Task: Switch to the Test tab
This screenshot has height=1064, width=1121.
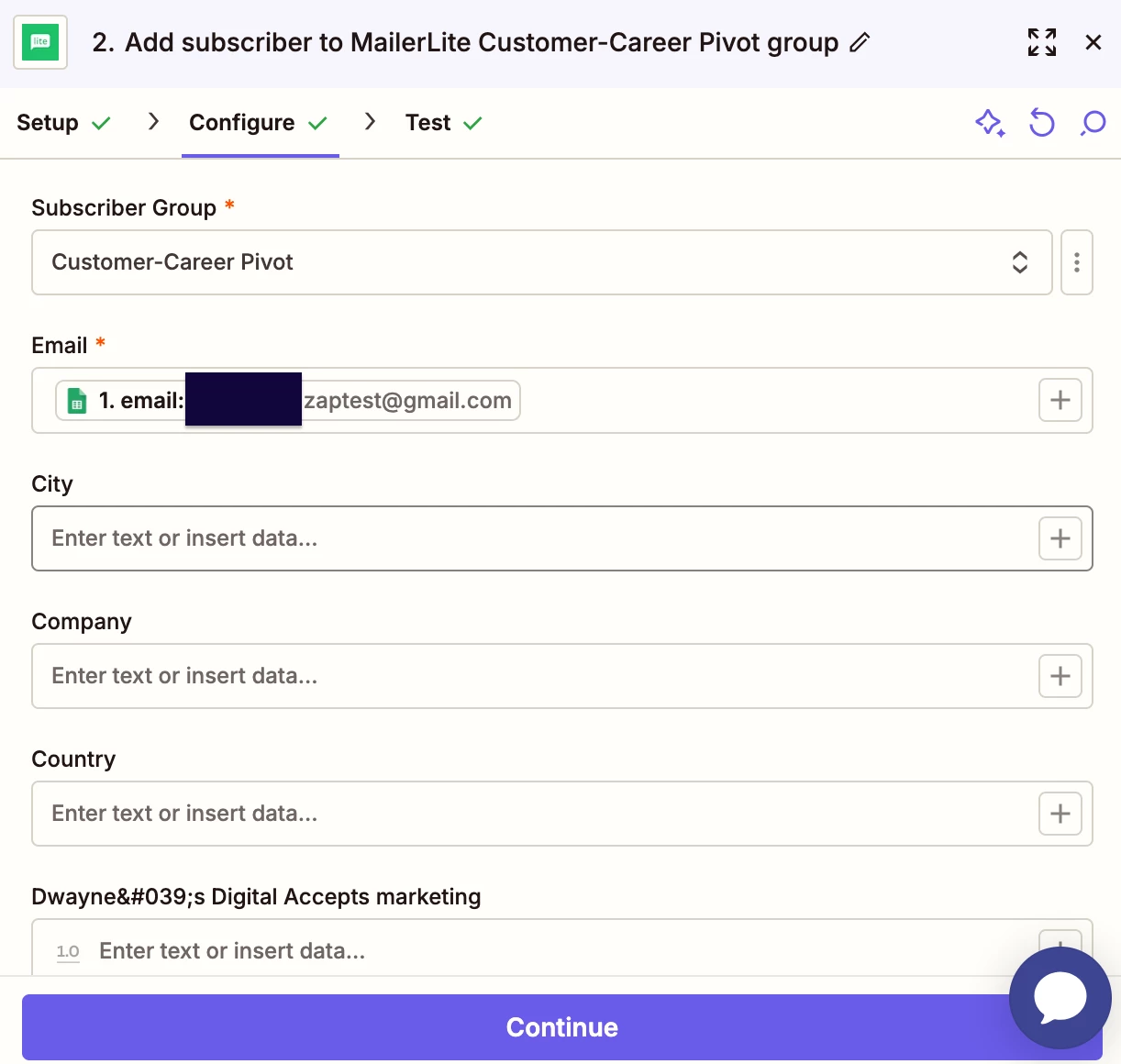Action: click(x=444, y=123)
